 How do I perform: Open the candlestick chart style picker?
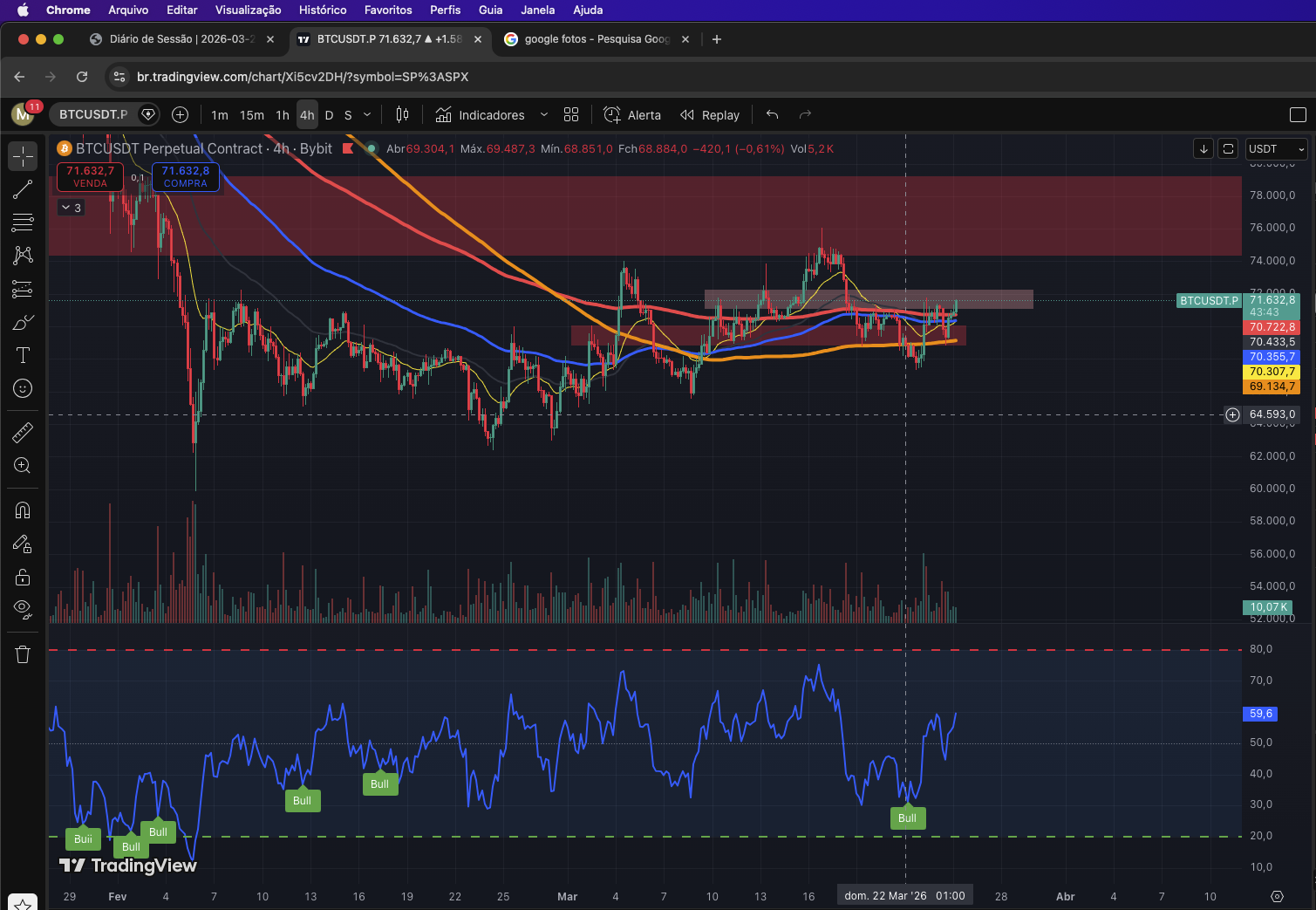tap(402, 115)
